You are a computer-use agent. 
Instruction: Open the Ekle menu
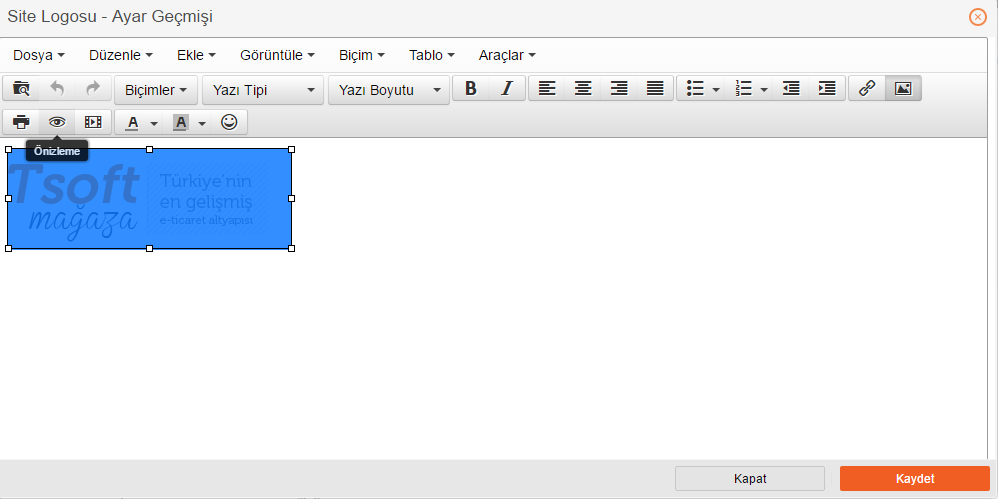[x=197, y=55]
